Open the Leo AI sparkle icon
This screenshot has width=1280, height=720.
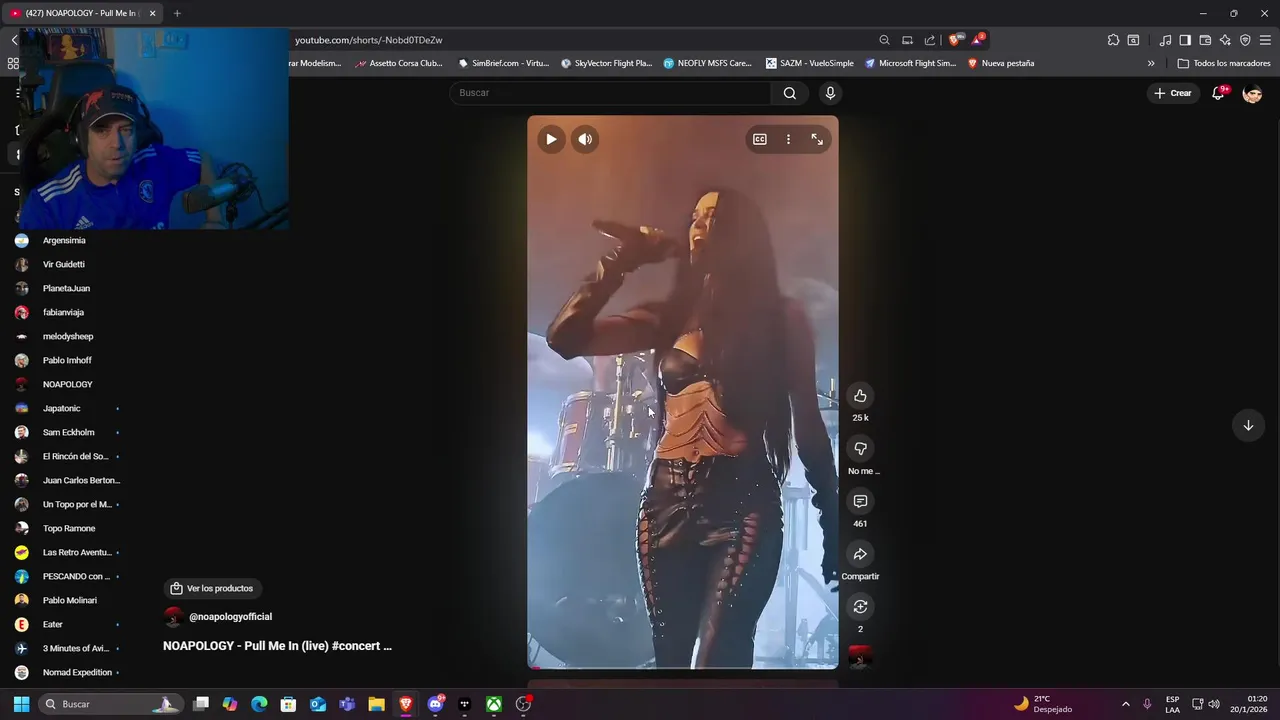(1225, 40)
